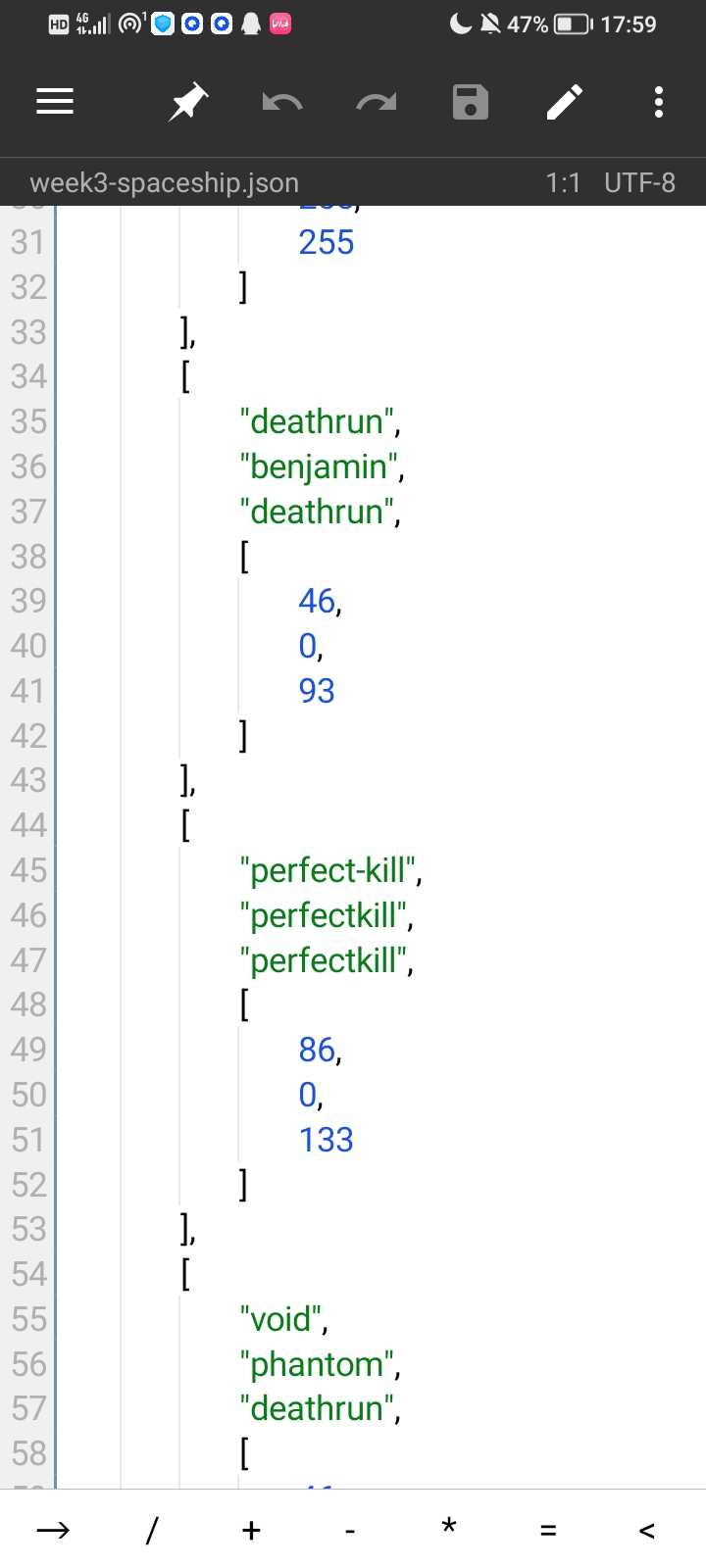Tap the 1:1 cursor position indicator
The image size is (706, 1568).
coord(563,183)
